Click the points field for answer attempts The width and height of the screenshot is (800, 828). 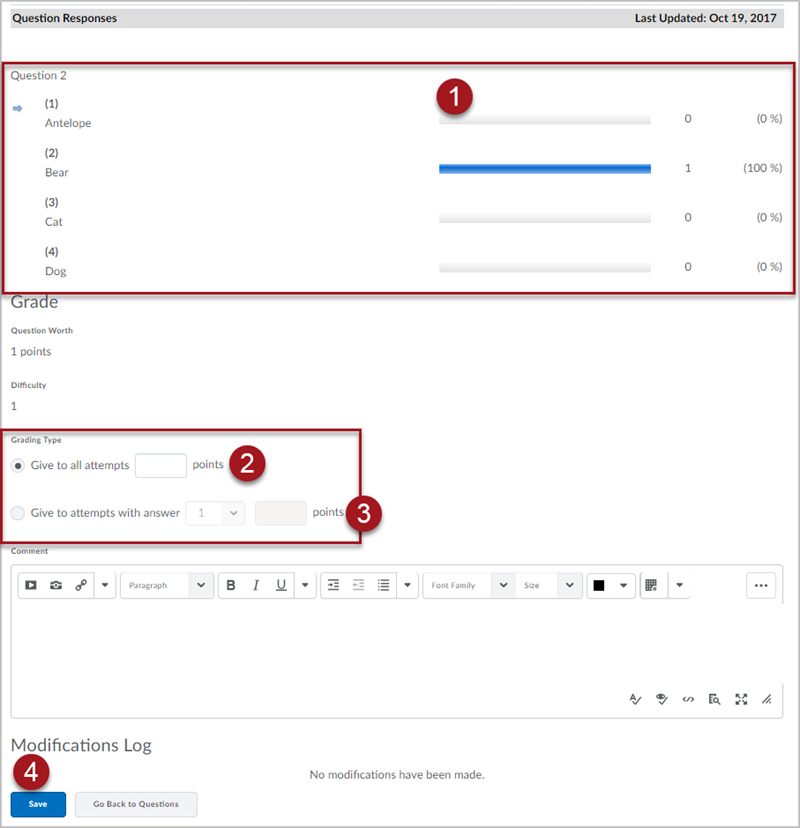[x=280, y=513]
